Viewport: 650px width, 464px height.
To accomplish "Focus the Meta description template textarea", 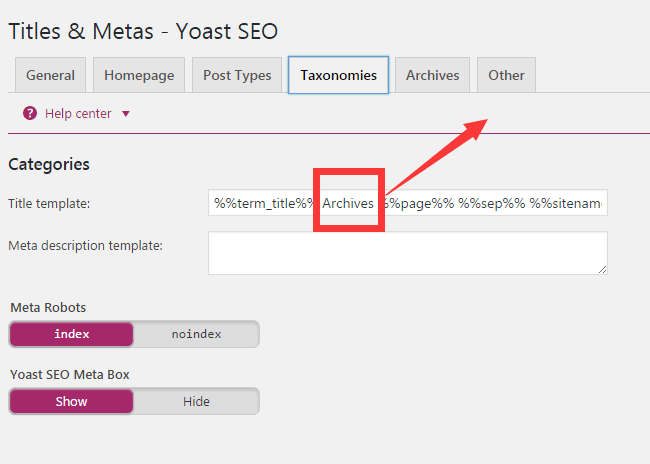I will [408, 253].
